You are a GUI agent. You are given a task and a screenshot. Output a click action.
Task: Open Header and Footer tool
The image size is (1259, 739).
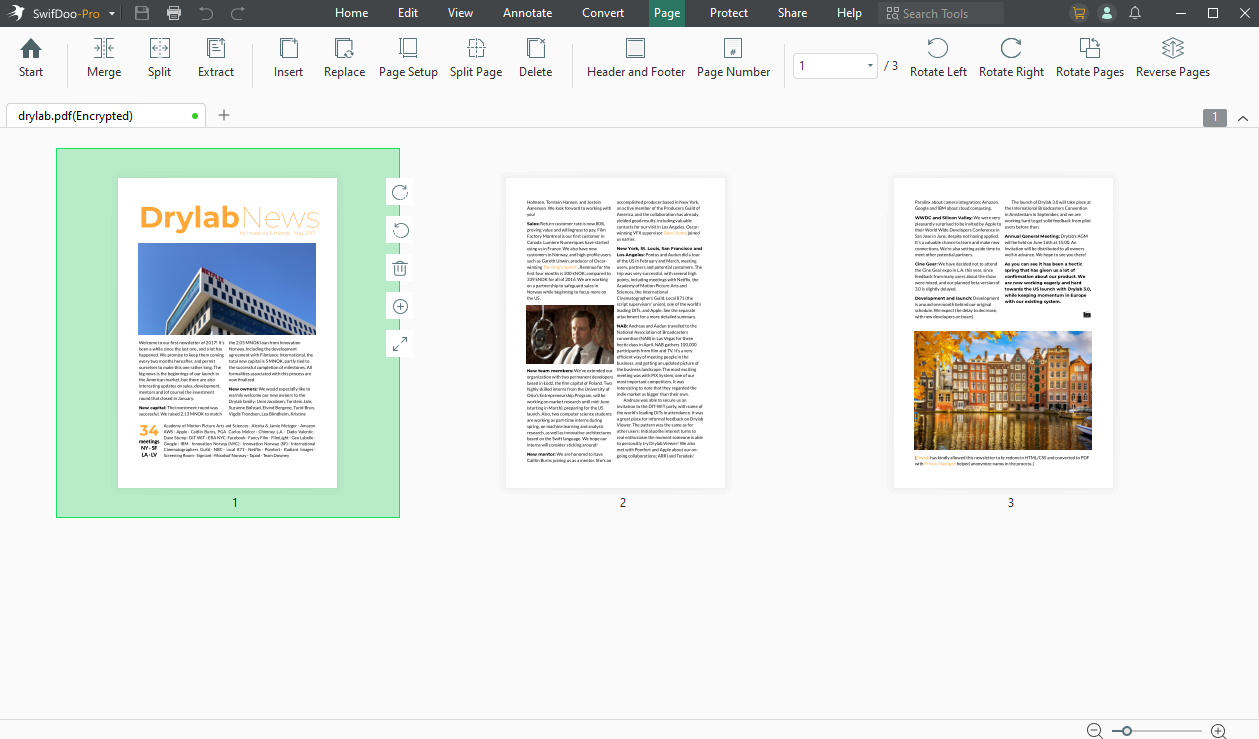point(636,58)
